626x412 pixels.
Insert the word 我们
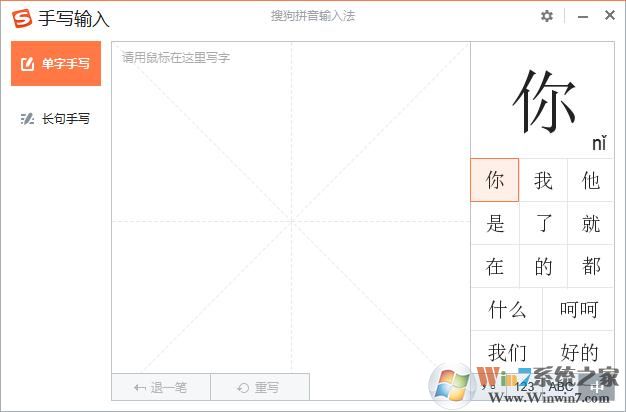pyautogui.click(x=507, y=353)
